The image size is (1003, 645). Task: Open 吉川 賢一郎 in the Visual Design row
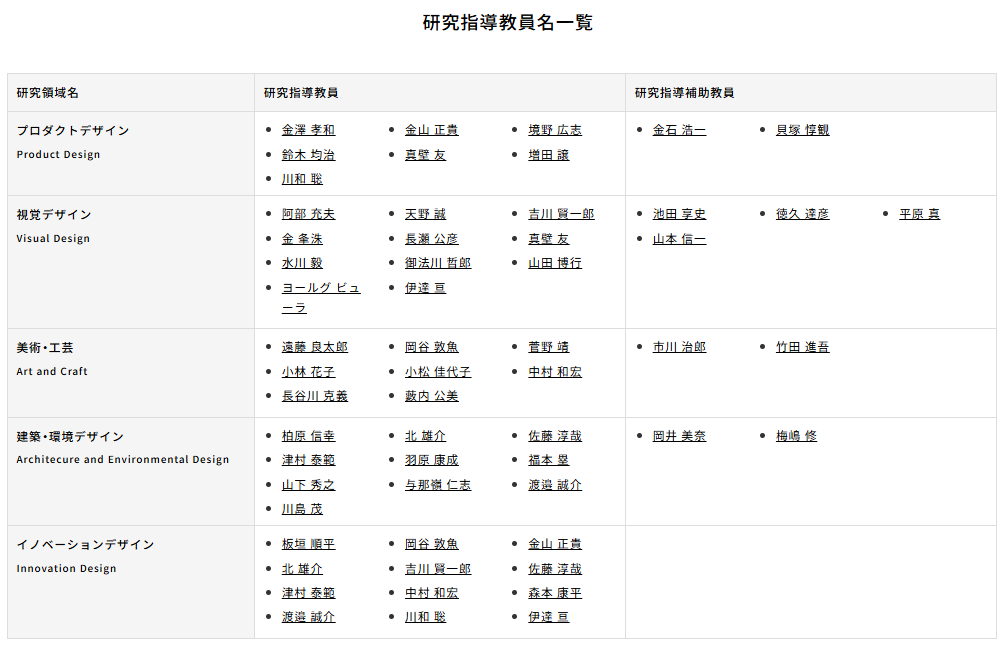point(561,214)
